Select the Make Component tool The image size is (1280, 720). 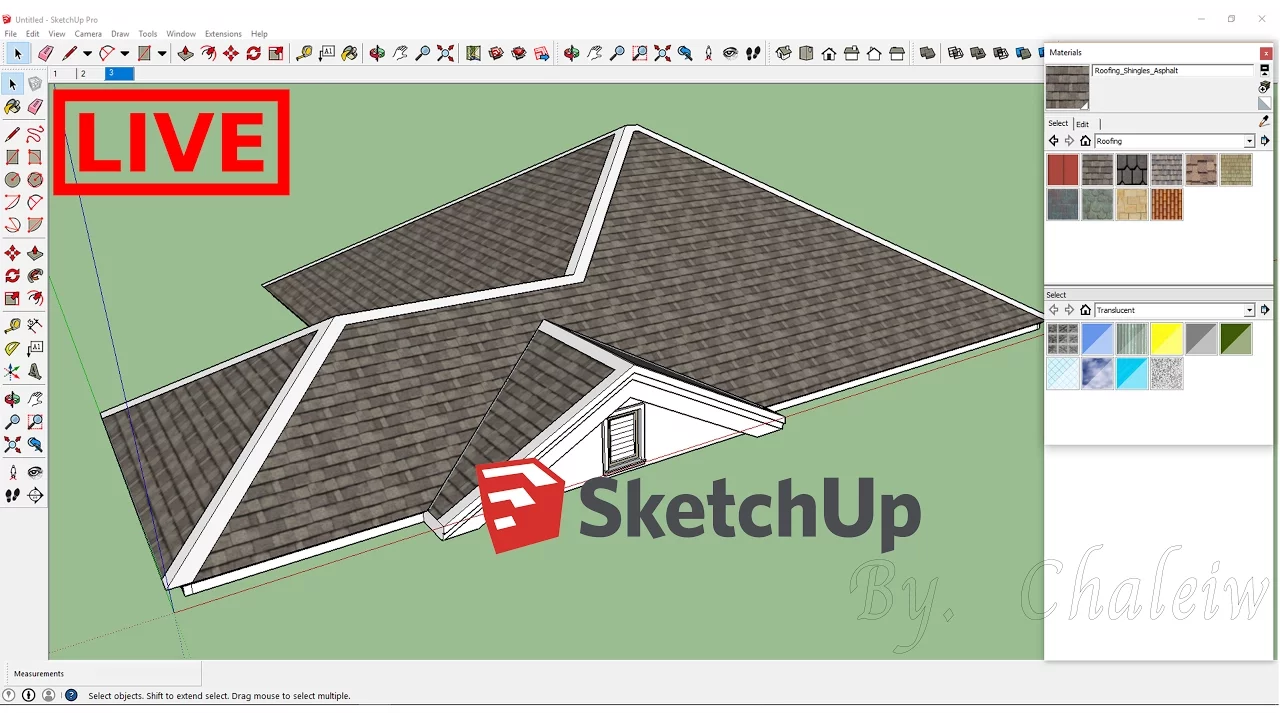click(x=35, y=84)
